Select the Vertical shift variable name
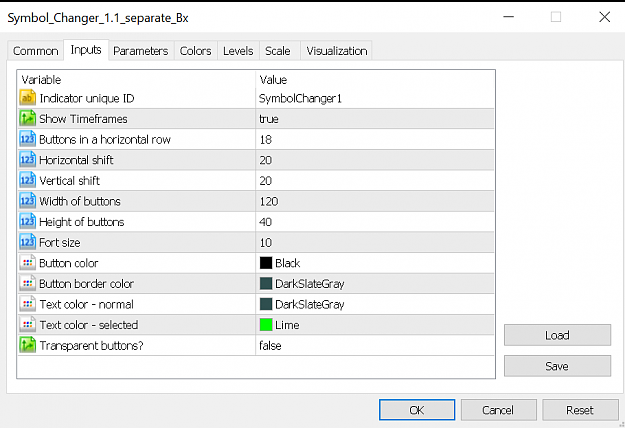625x428 pixels. click(69, 181)
